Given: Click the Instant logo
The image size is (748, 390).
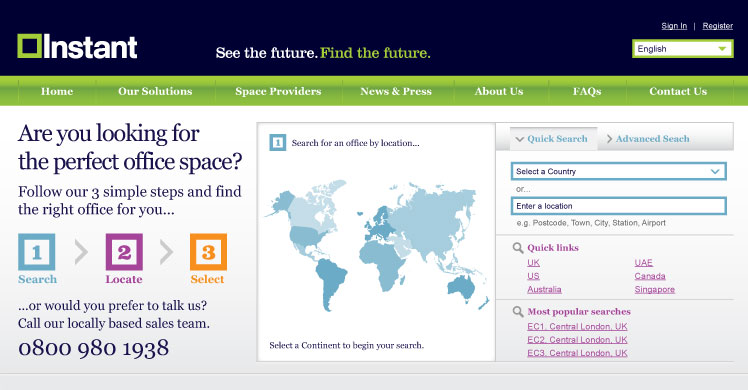Looking at the screenshot, I should coord(77,46).
